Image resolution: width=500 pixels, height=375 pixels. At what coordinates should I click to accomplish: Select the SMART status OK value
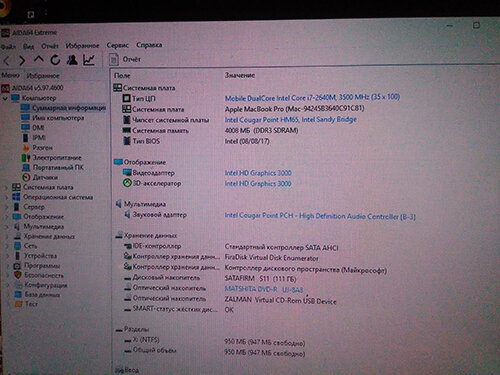point(229,310)
